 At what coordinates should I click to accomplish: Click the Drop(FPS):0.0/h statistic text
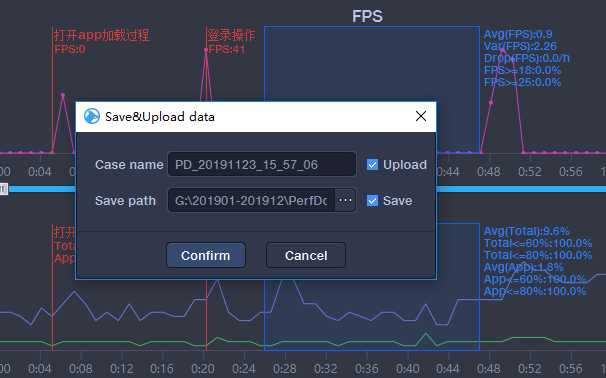coord(526,58)
